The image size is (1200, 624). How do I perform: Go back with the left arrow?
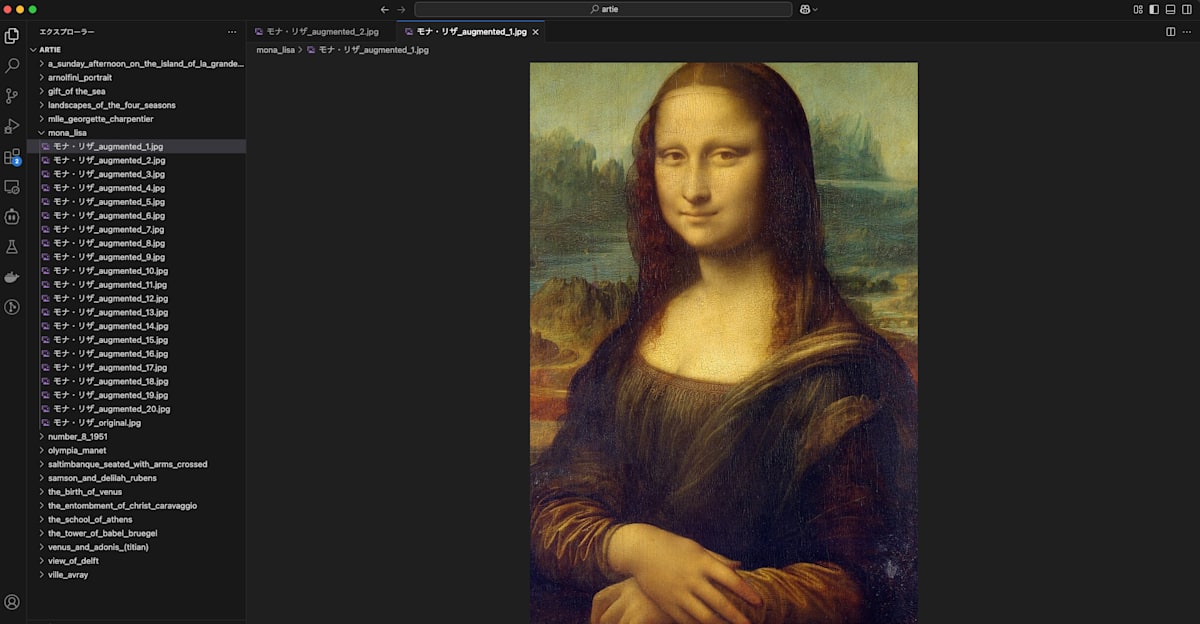click(385, 9)
